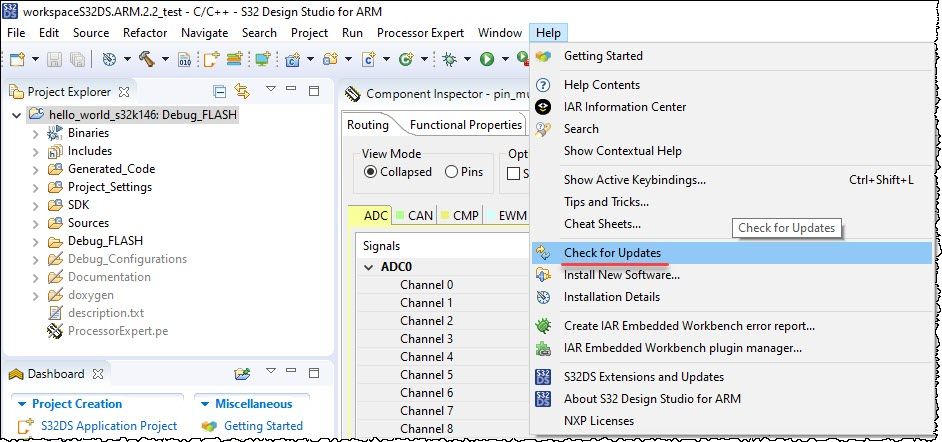Click the new C project icon

click(293, 59)
